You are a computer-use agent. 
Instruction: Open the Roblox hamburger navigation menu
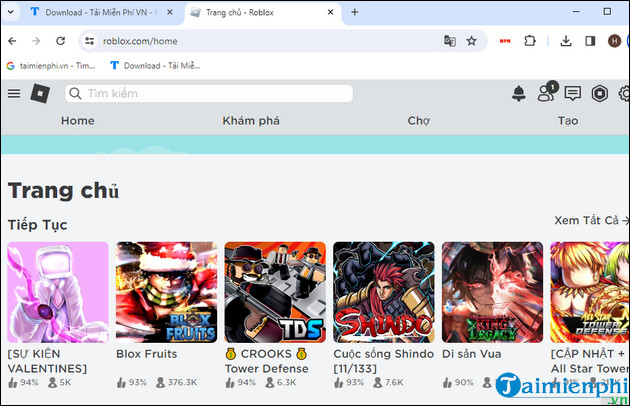(x=14, y=94)
